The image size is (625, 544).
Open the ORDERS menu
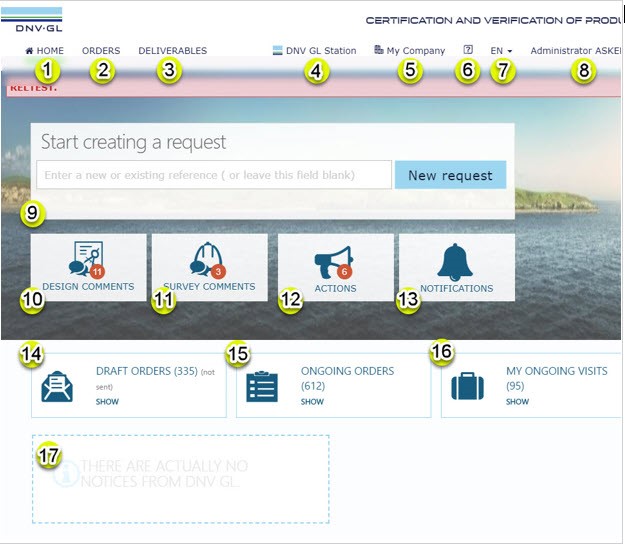point(100,51)
